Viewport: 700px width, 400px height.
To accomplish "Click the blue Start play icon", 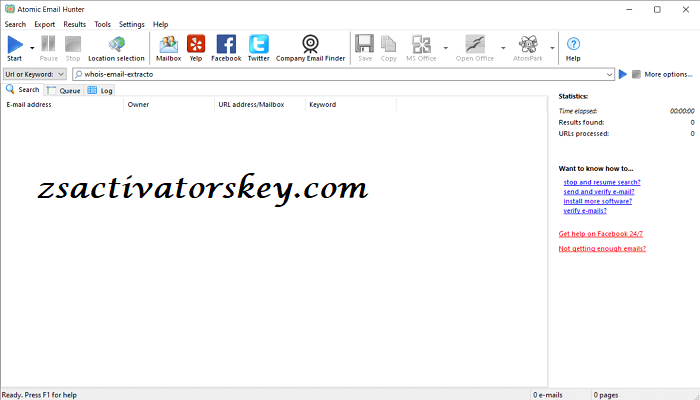I will tap(15, 44).
